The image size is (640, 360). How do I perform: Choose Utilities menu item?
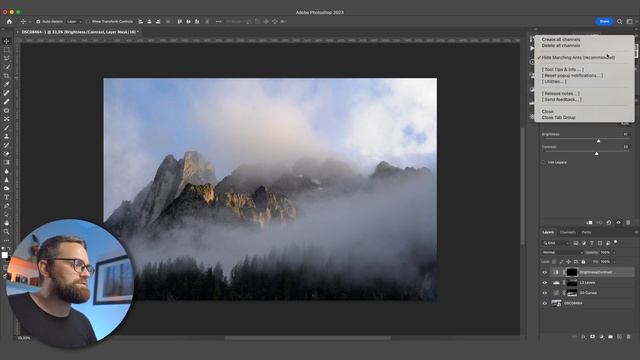tap(554, 82)
